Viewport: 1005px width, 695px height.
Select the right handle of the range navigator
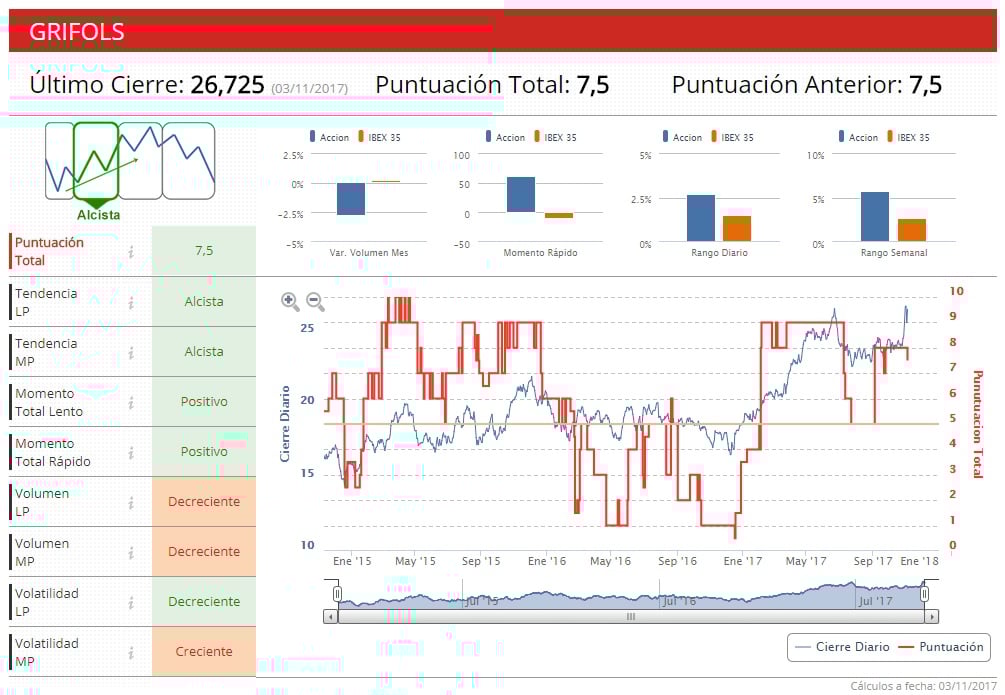tap(924, 594)
